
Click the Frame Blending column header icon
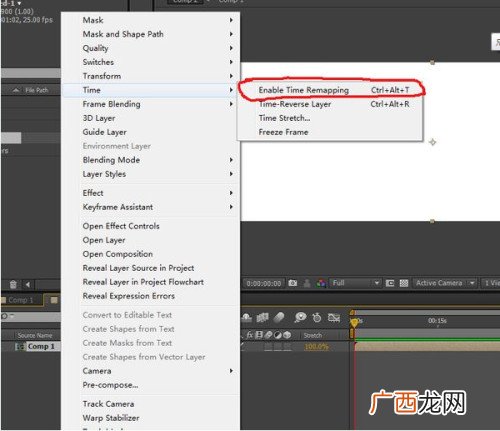coord(259,335)
